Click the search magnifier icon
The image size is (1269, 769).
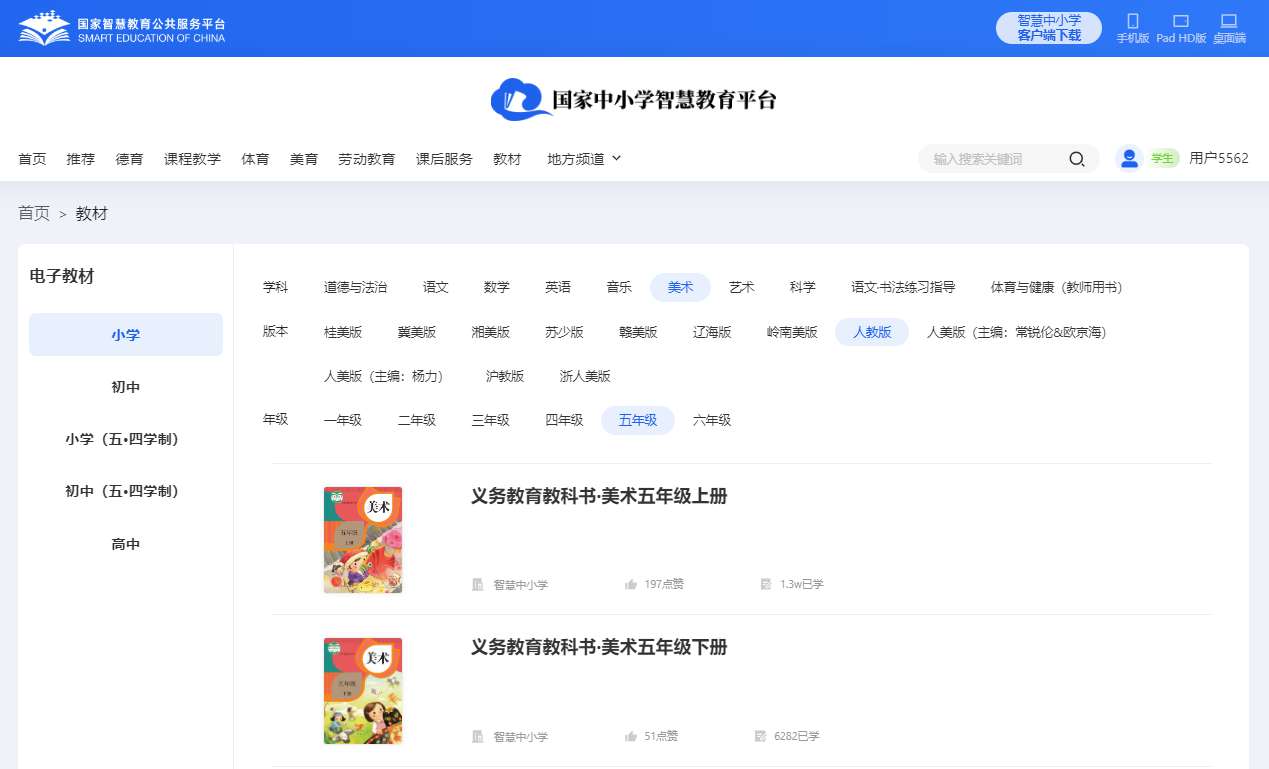coord(1076,159)
